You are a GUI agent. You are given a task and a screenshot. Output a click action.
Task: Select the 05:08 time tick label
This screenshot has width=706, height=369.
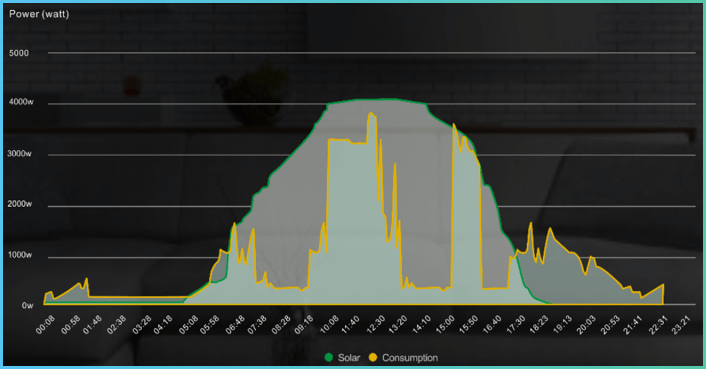pos(188,325)
